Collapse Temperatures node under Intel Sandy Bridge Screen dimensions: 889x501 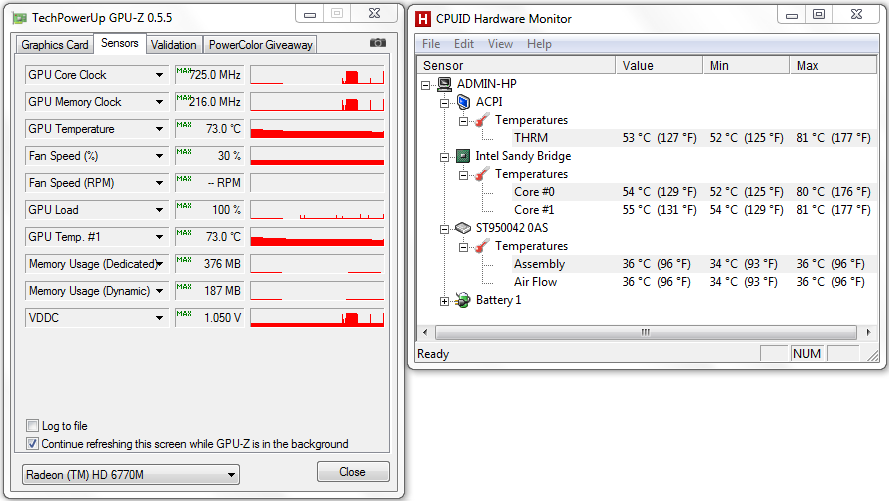click(463, 175)
